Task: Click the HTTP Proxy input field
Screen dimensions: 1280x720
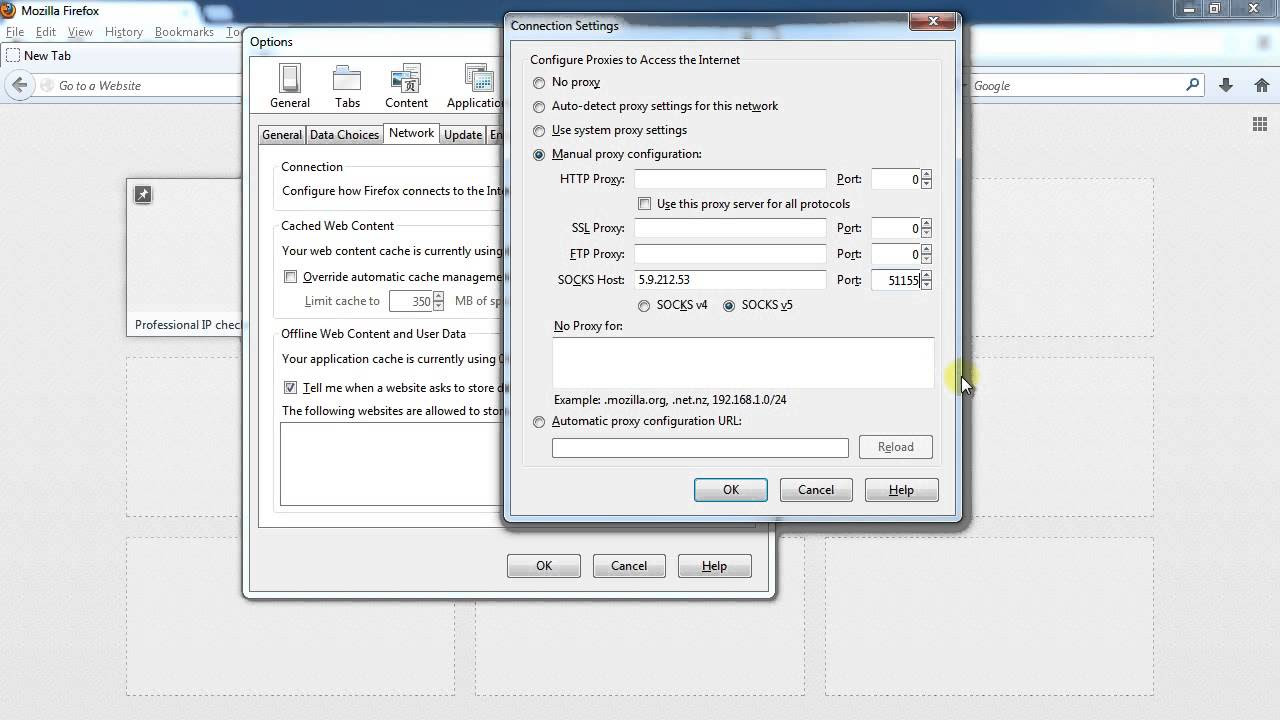Action: coord(730,179)
